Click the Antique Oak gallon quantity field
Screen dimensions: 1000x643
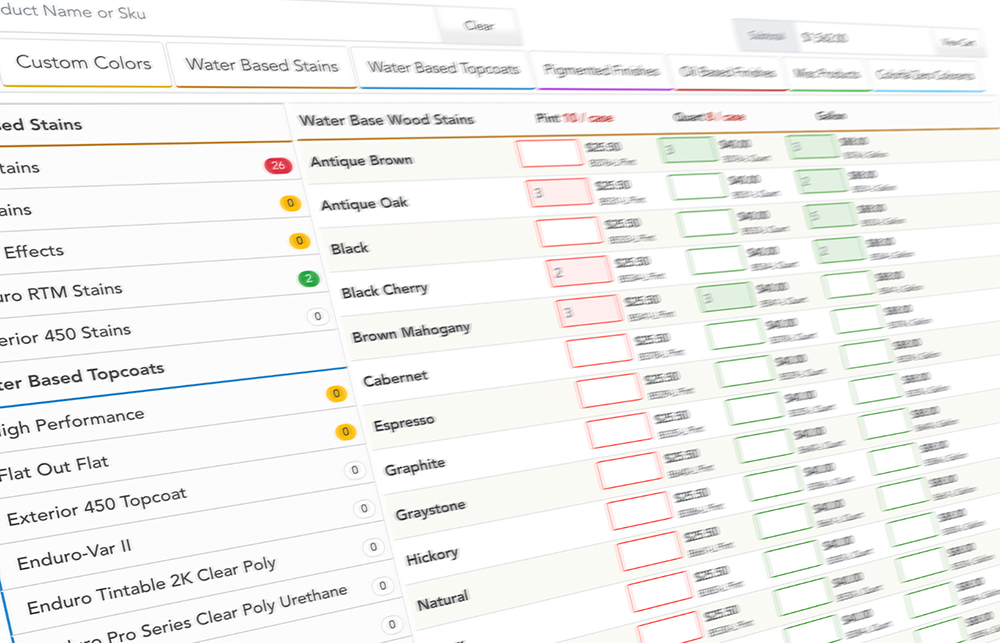pos(821,182)
